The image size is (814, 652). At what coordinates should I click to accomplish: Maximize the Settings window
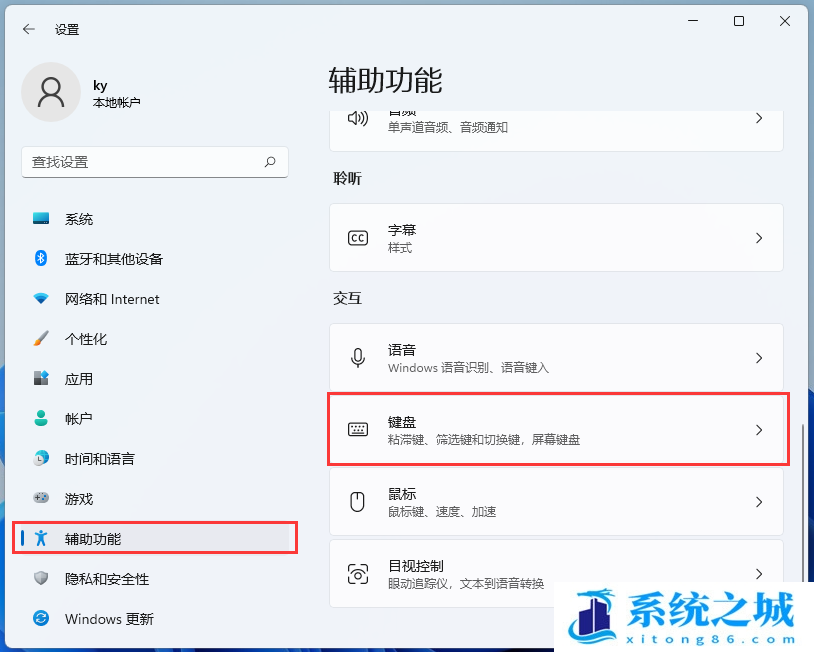tap(739, 21)
